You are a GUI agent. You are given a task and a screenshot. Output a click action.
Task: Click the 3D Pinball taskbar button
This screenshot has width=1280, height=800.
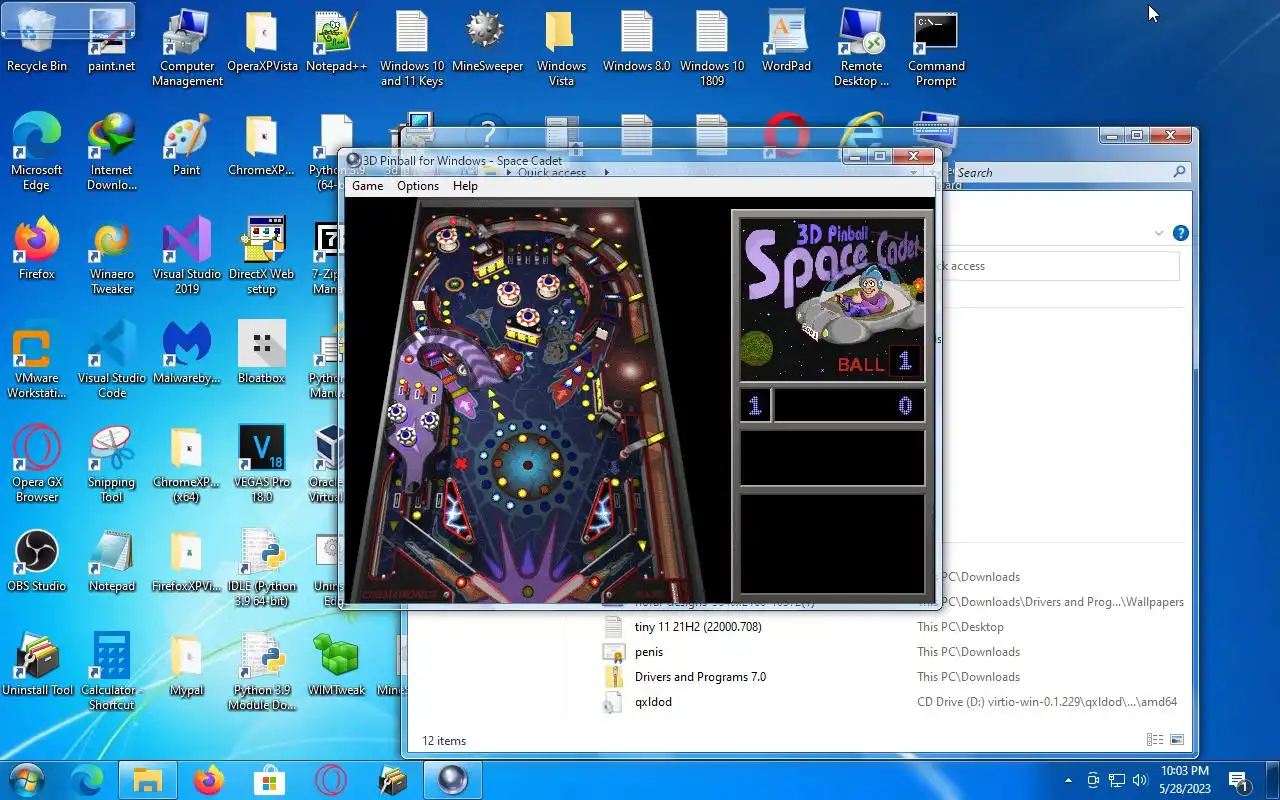click(452, 780)
